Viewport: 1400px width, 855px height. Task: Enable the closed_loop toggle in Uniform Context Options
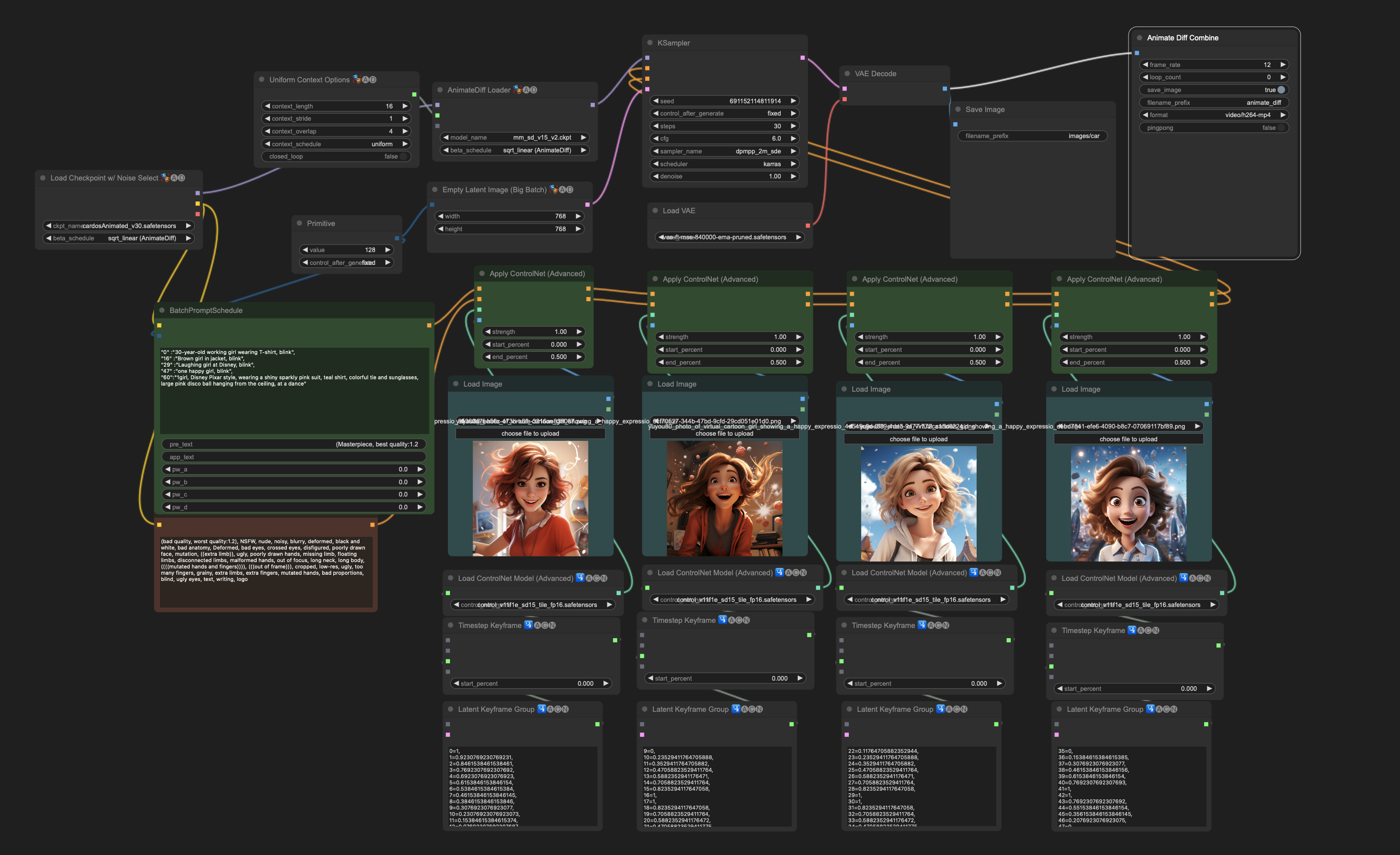[x=403, y=157]
